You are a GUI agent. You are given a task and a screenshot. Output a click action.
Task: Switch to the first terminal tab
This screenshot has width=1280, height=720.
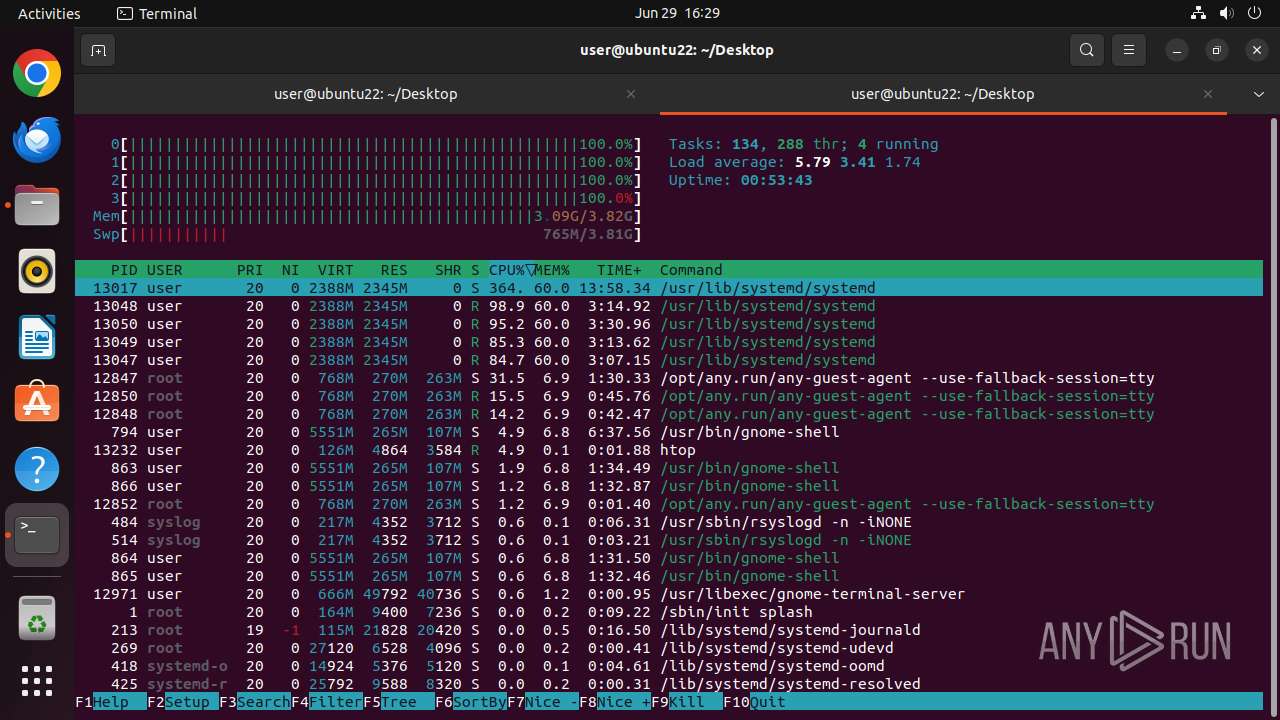tap(366, 94)
